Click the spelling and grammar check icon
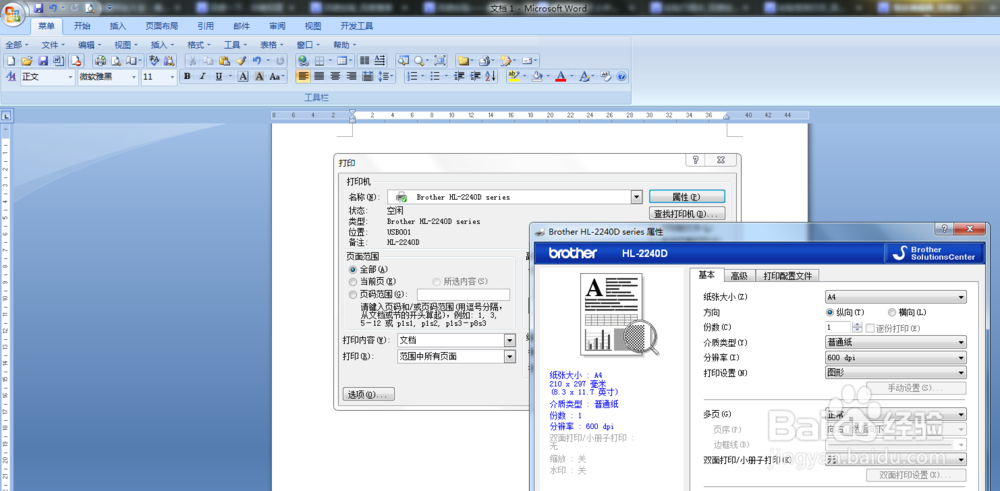The image size is (1000, 491). [154, 60]
